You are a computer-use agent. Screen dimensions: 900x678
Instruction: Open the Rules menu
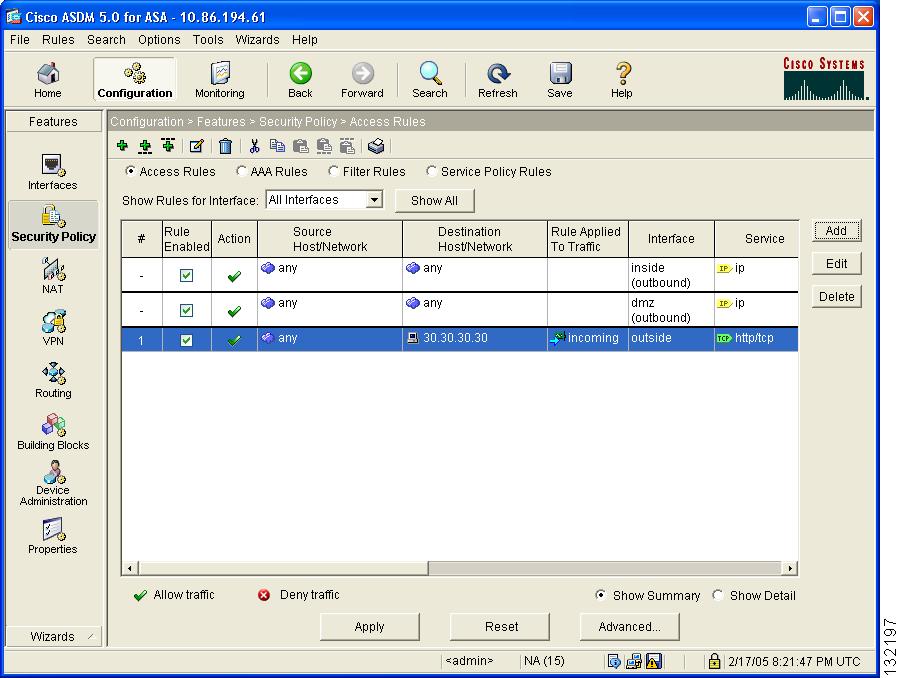[58, 40]
